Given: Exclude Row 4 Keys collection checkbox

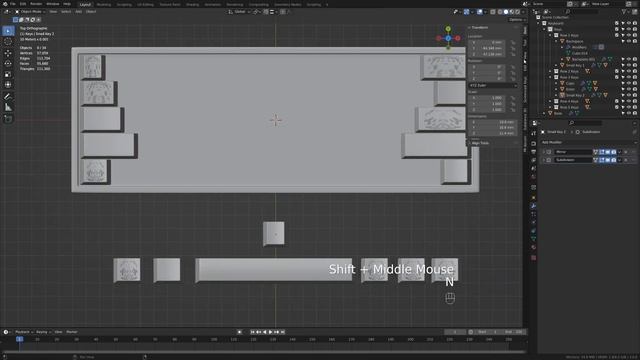Looking at the screenshot, I should [x=617, y=101].
